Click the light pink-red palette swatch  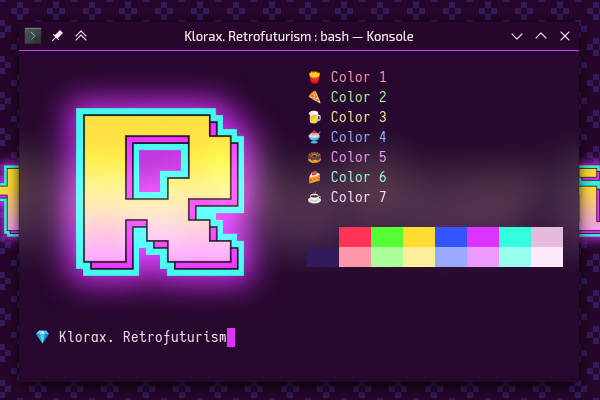(x=355, y=257)
